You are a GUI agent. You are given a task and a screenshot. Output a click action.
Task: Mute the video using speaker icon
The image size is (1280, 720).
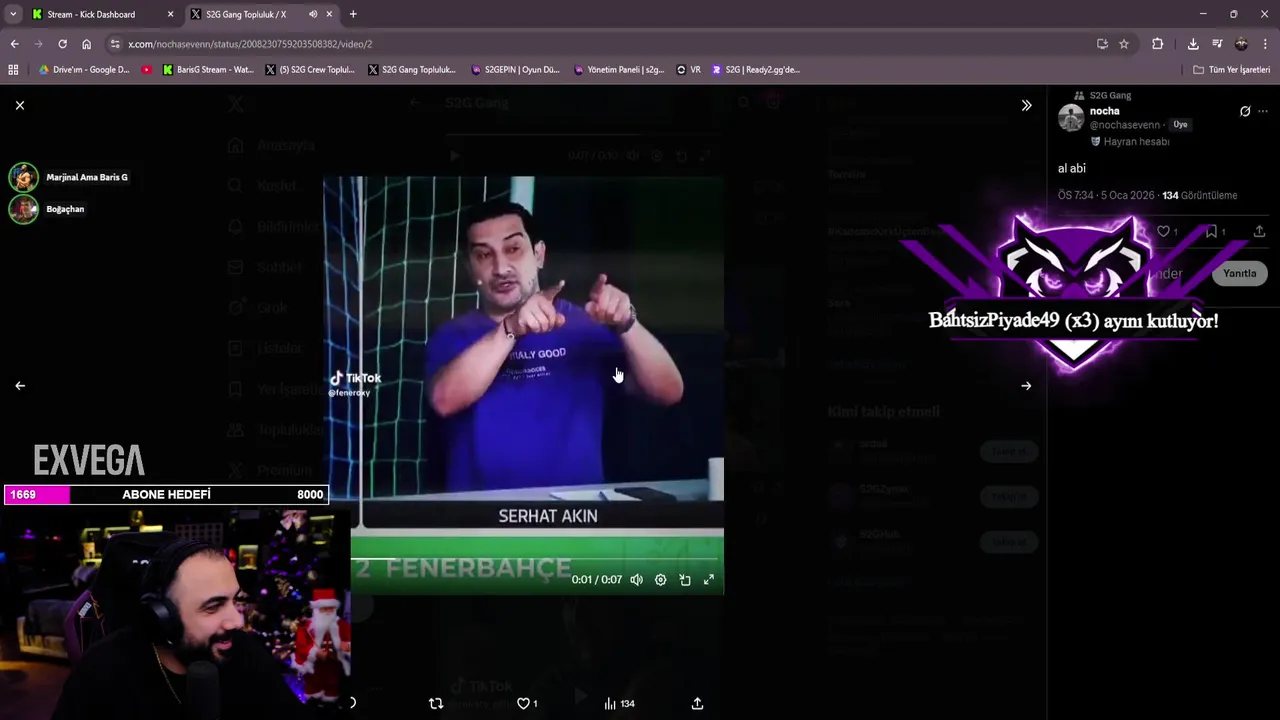coord(636,580)
